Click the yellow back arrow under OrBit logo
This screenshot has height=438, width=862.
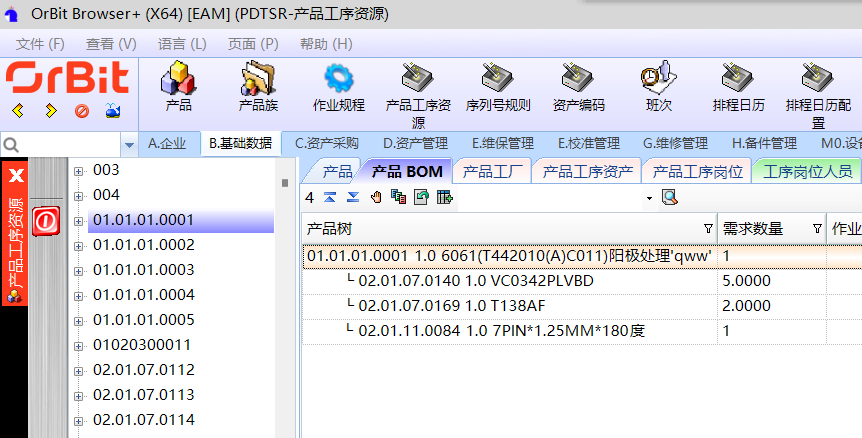click(18, 111)
